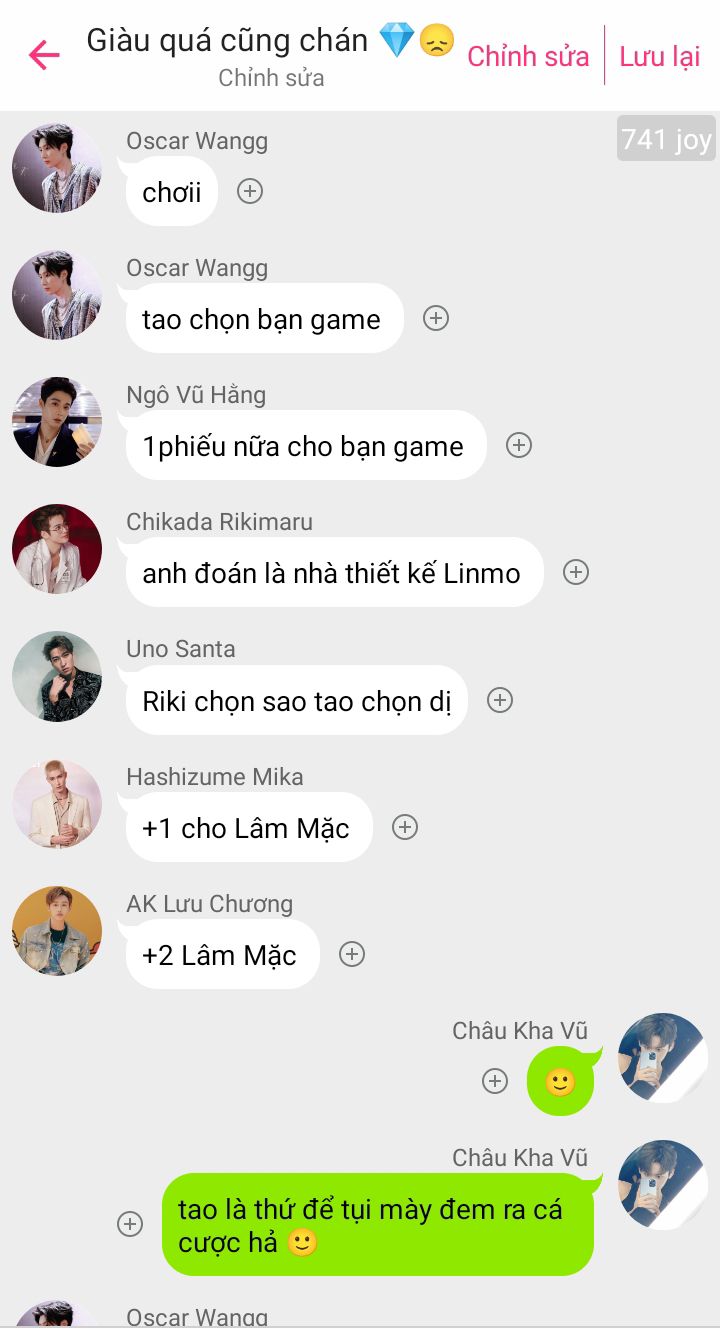Tap the "741 joy" counter badge

point(666,140)
